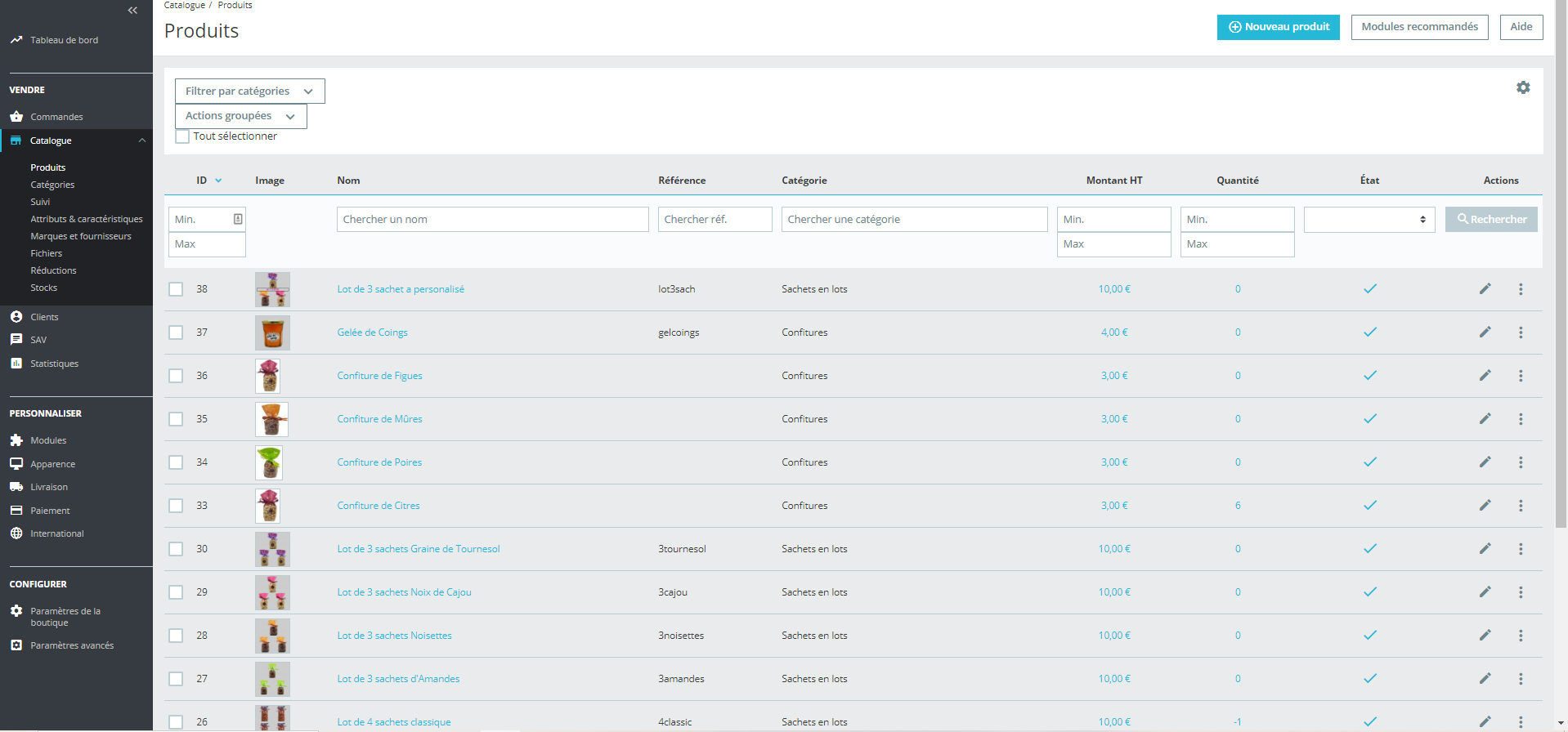Viewport: 1568px width, 732px height.
Task: Open the État filter select box
Action: (1369, 220)
